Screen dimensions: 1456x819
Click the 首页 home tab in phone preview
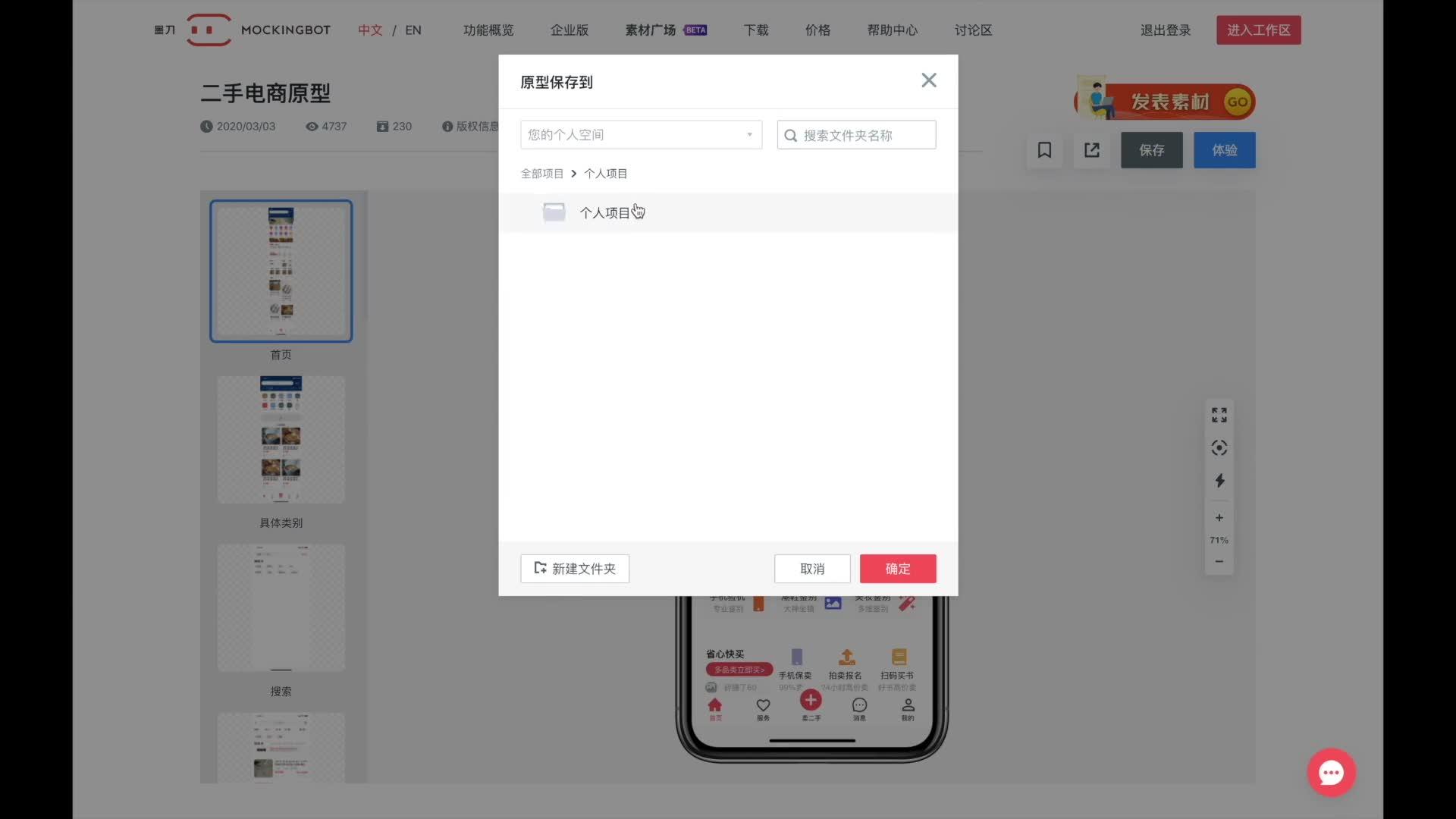coord(715,710)
